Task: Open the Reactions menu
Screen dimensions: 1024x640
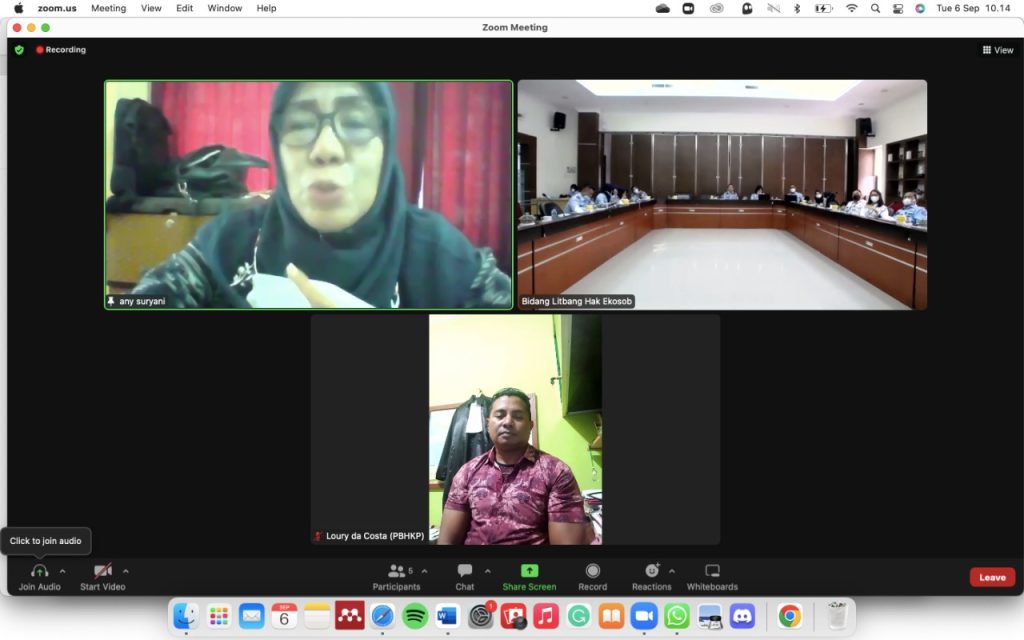Action: (651, 577)
